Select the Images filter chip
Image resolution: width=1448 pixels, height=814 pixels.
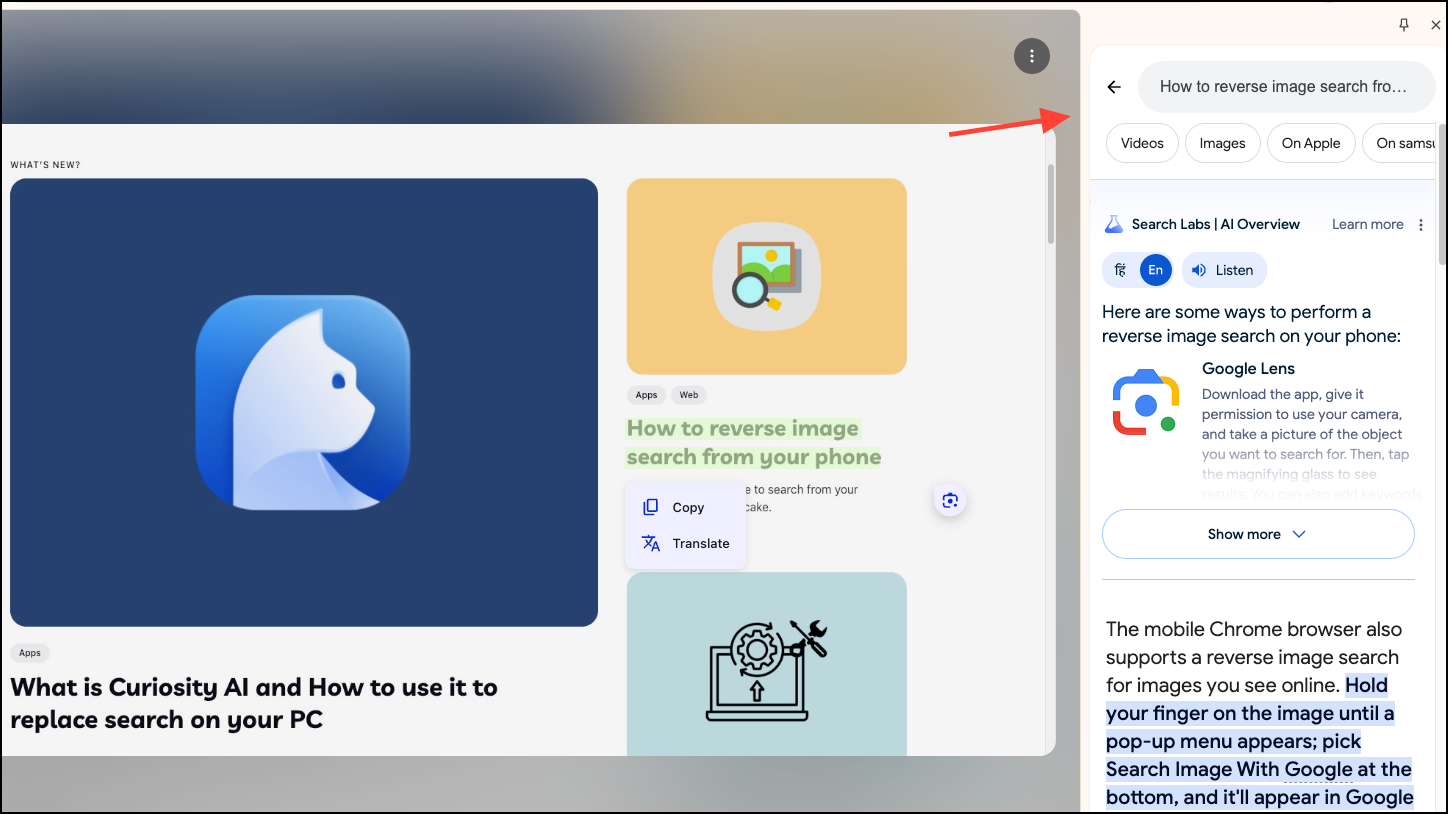pos(1222,143)
